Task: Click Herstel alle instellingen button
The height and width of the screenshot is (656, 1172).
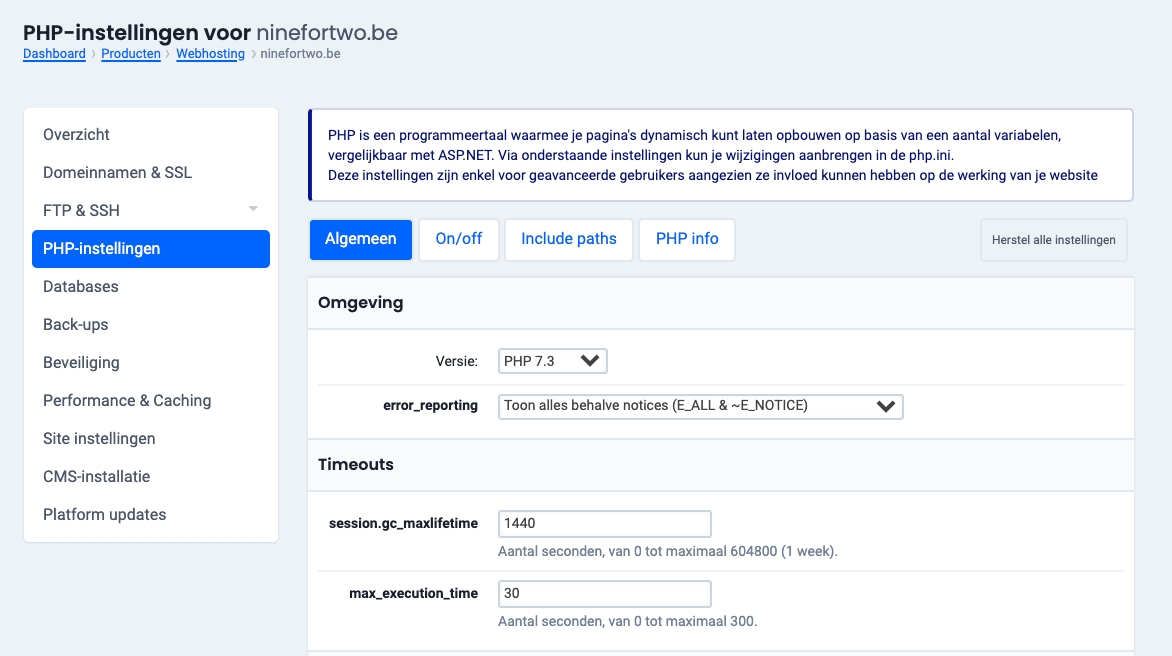Action: click(x=1053, y=240)
